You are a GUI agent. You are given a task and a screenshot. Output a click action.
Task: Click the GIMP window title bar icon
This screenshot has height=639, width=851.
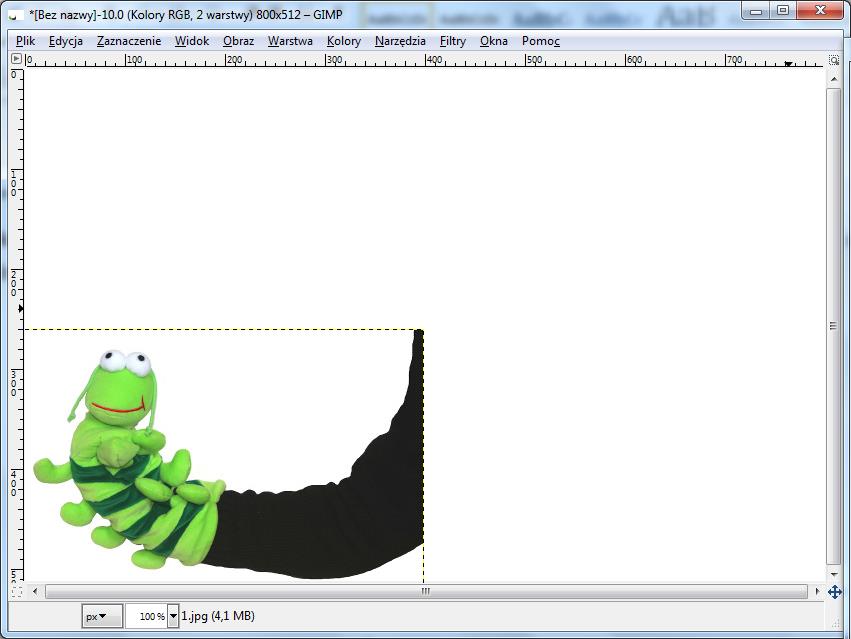click(14, 15)
